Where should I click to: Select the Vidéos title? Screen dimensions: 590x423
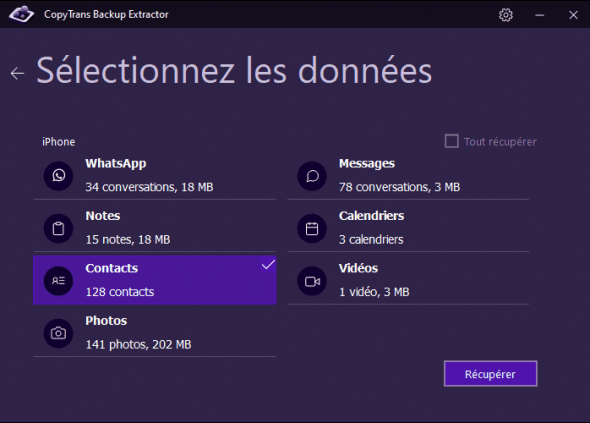[358, 268]
